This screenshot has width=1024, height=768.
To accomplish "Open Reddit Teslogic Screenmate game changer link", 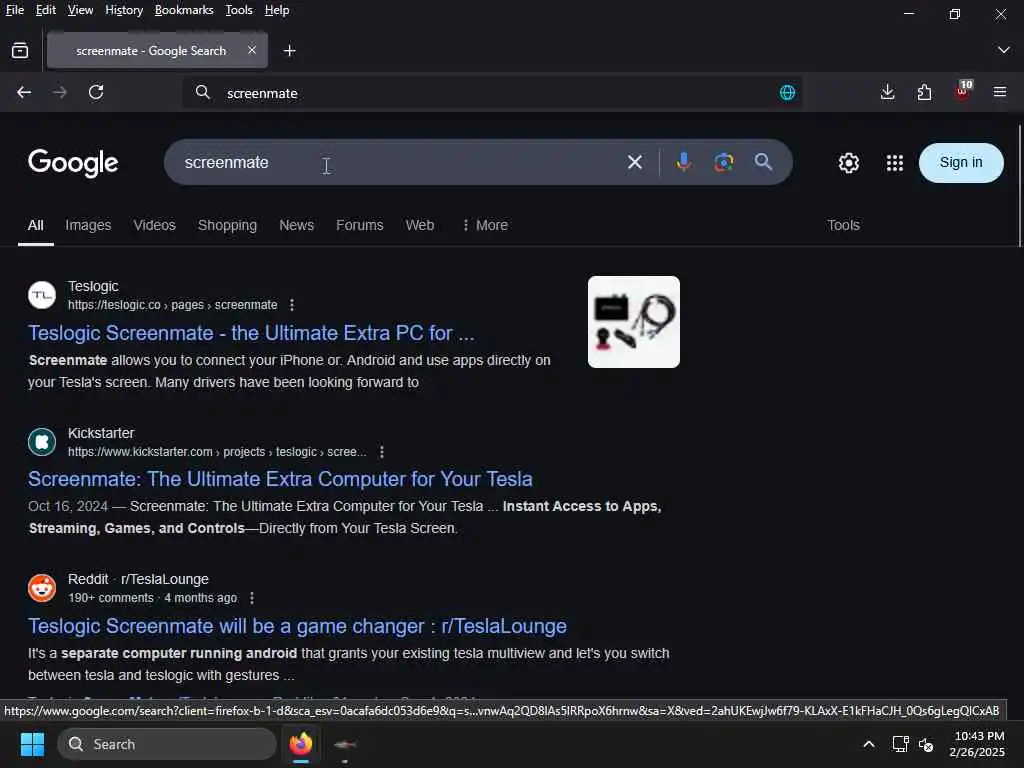I will click(x=297, y=626).
